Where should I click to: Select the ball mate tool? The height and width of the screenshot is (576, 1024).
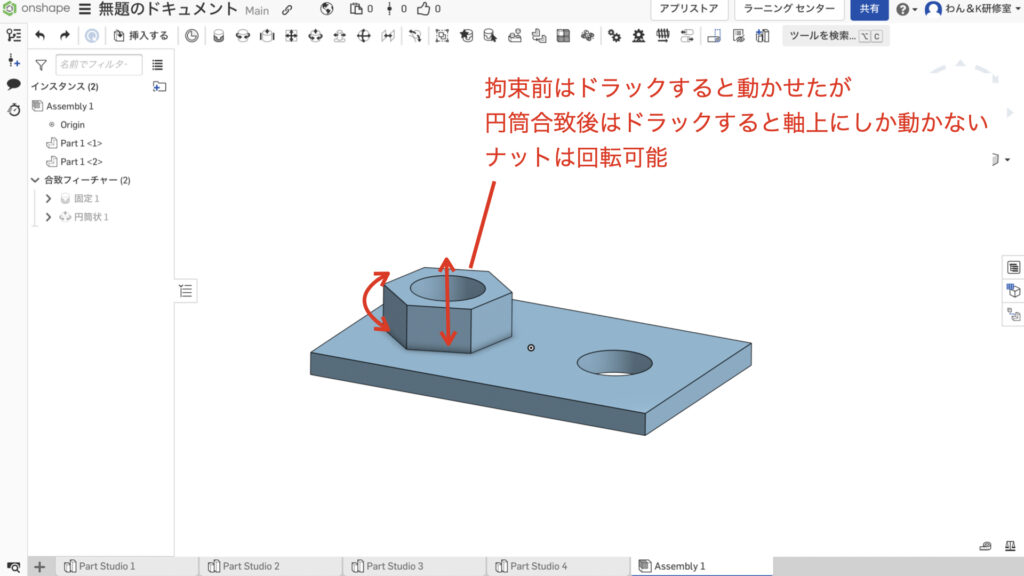[x=364, y=36]
